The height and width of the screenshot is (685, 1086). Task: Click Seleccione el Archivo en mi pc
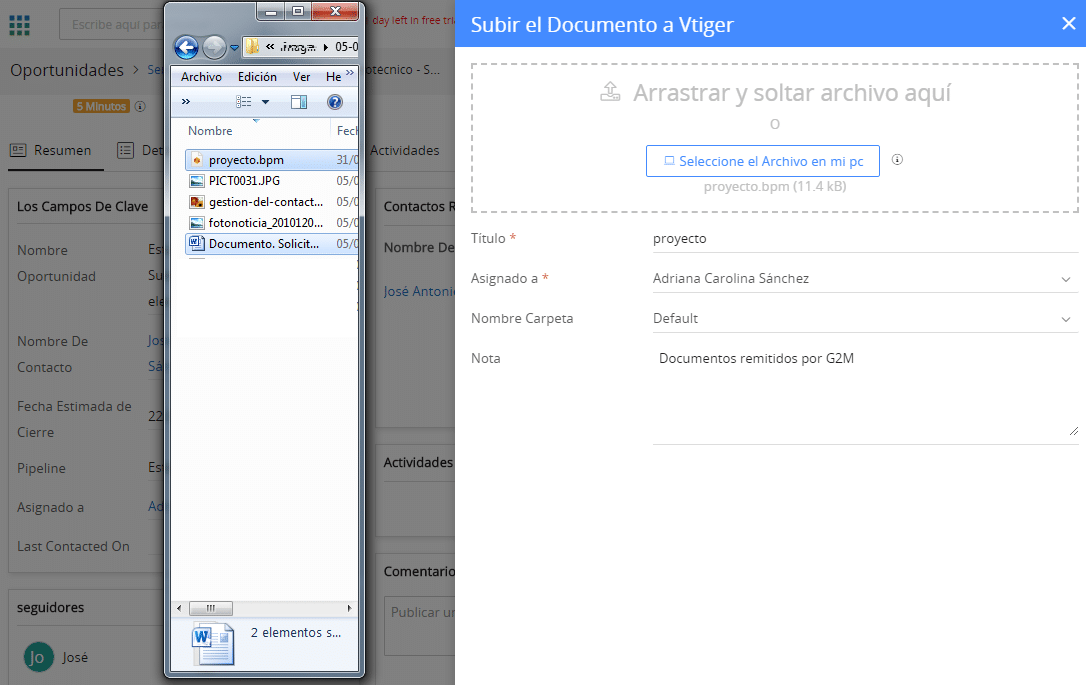point(763,161)
